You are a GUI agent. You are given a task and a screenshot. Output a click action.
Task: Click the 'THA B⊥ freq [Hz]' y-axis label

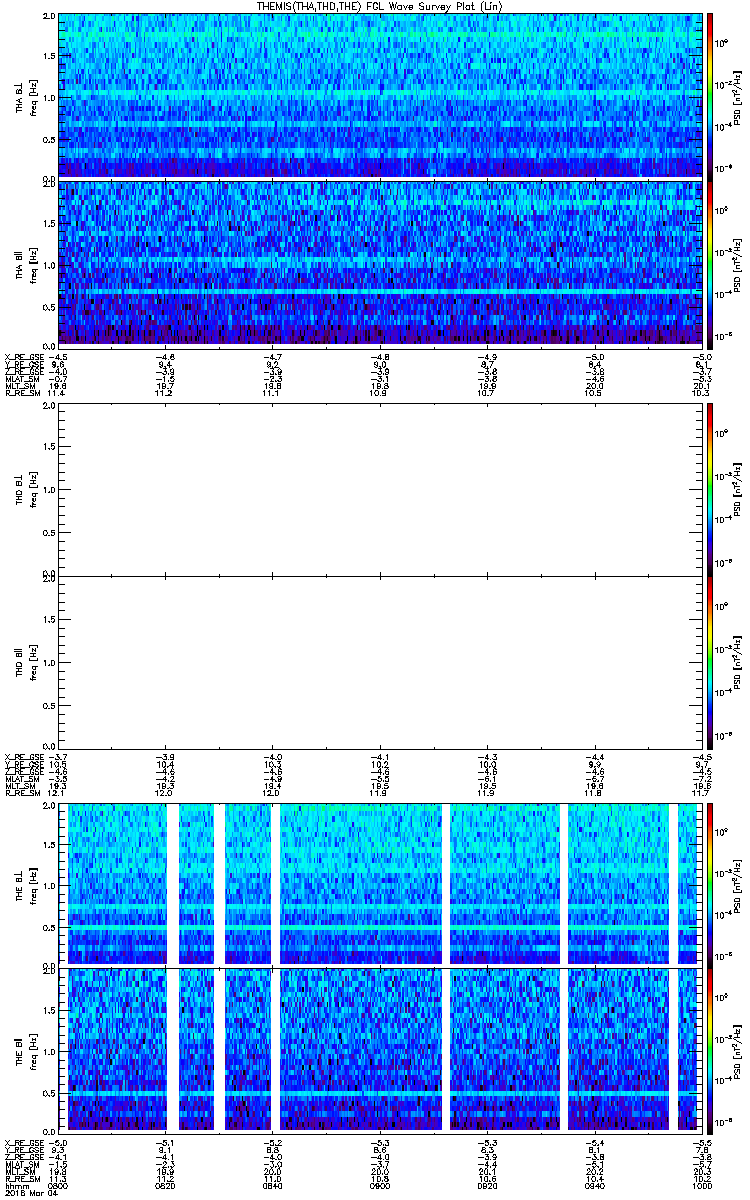[x=26, y=96]
